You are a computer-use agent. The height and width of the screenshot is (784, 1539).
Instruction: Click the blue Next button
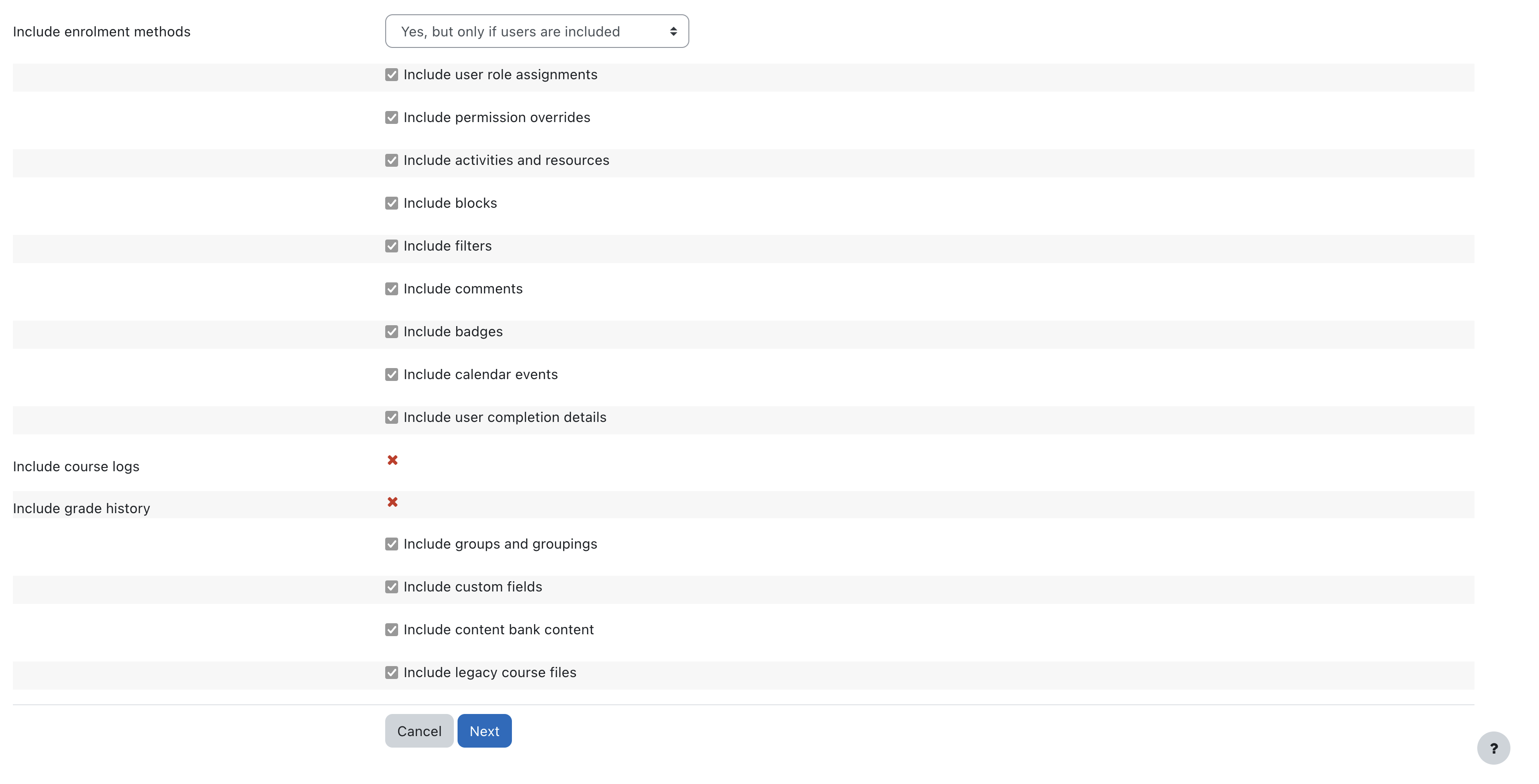[x=485, y=731]
